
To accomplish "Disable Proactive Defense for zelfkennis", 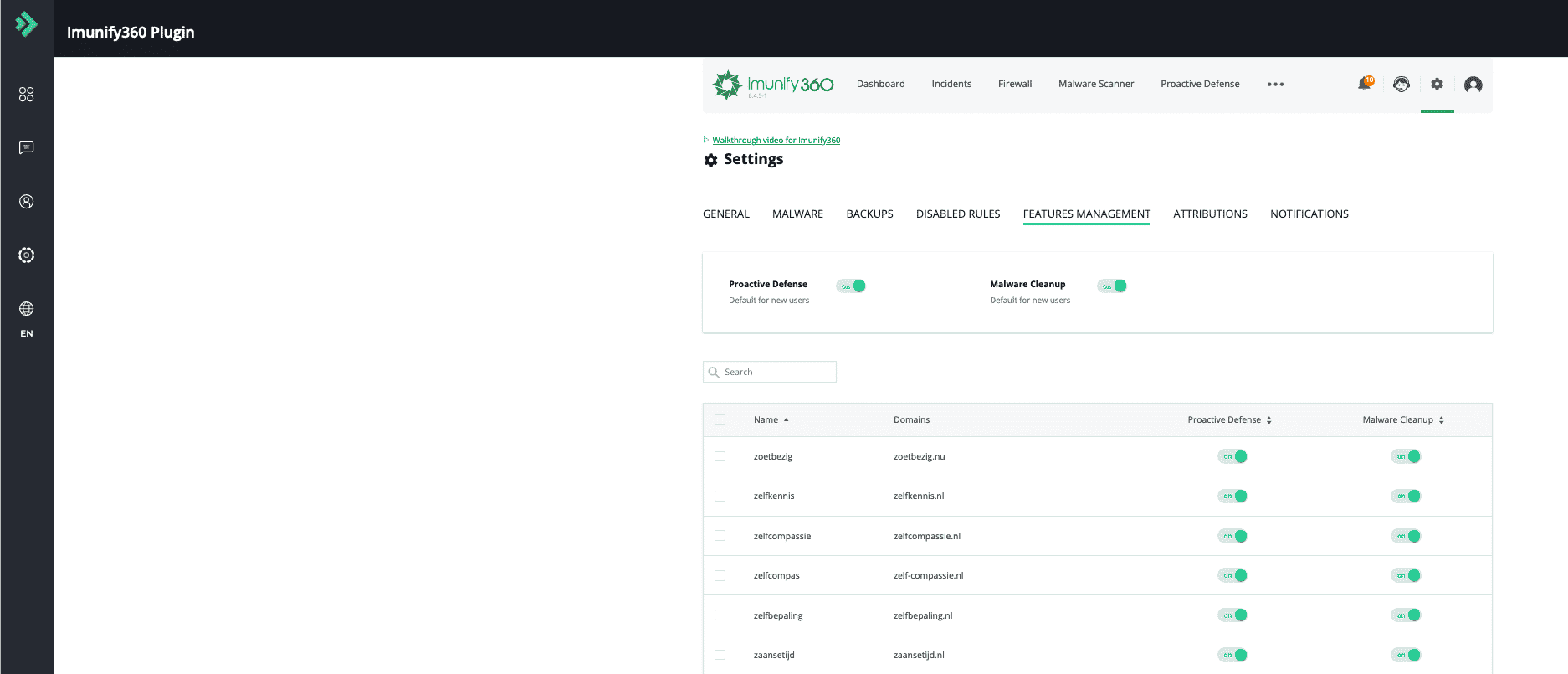I will (1232, 496).
